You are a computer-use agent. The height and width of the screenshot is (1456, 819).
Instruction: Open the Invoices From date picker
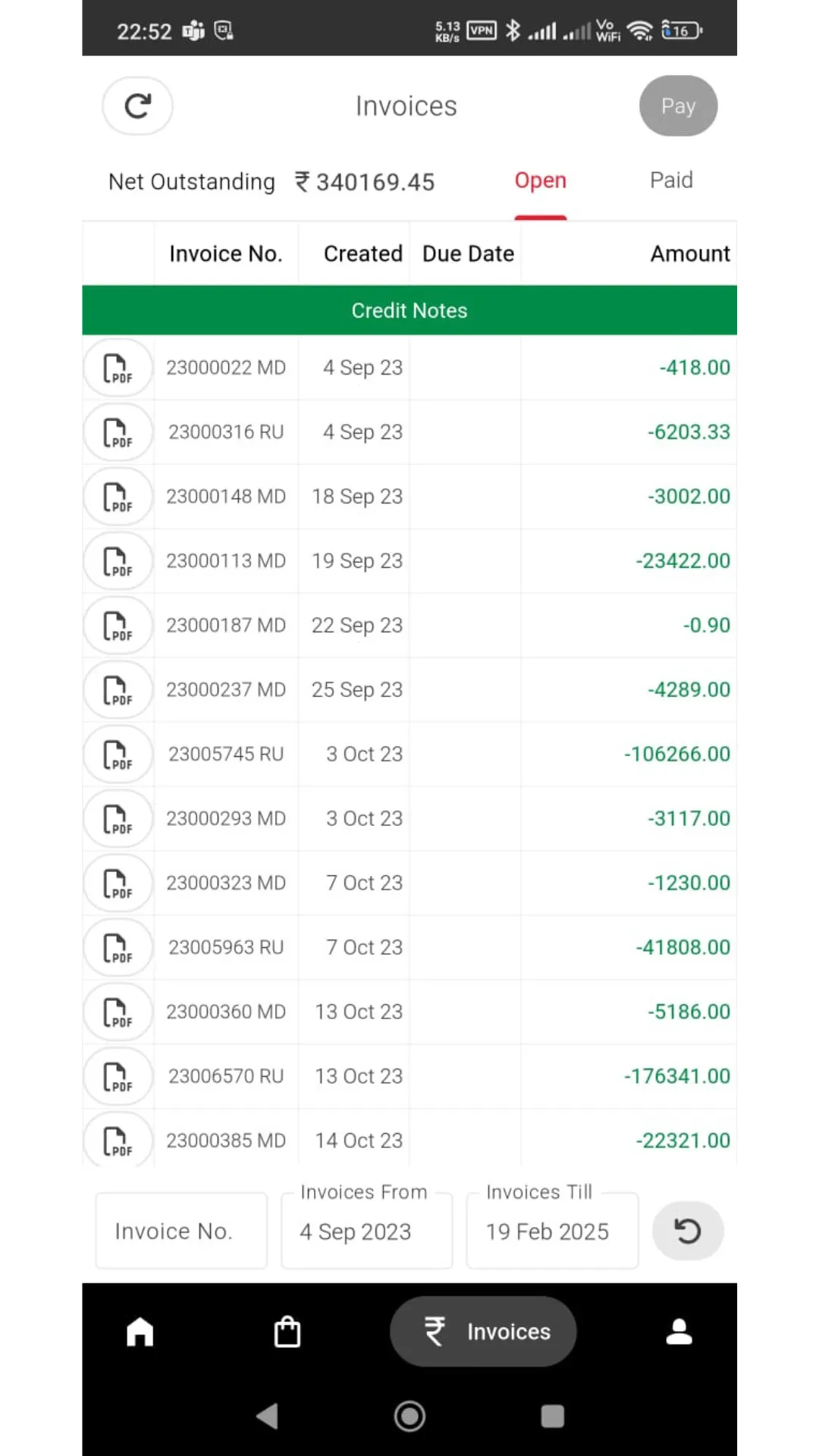click(x=367, y=1231)
